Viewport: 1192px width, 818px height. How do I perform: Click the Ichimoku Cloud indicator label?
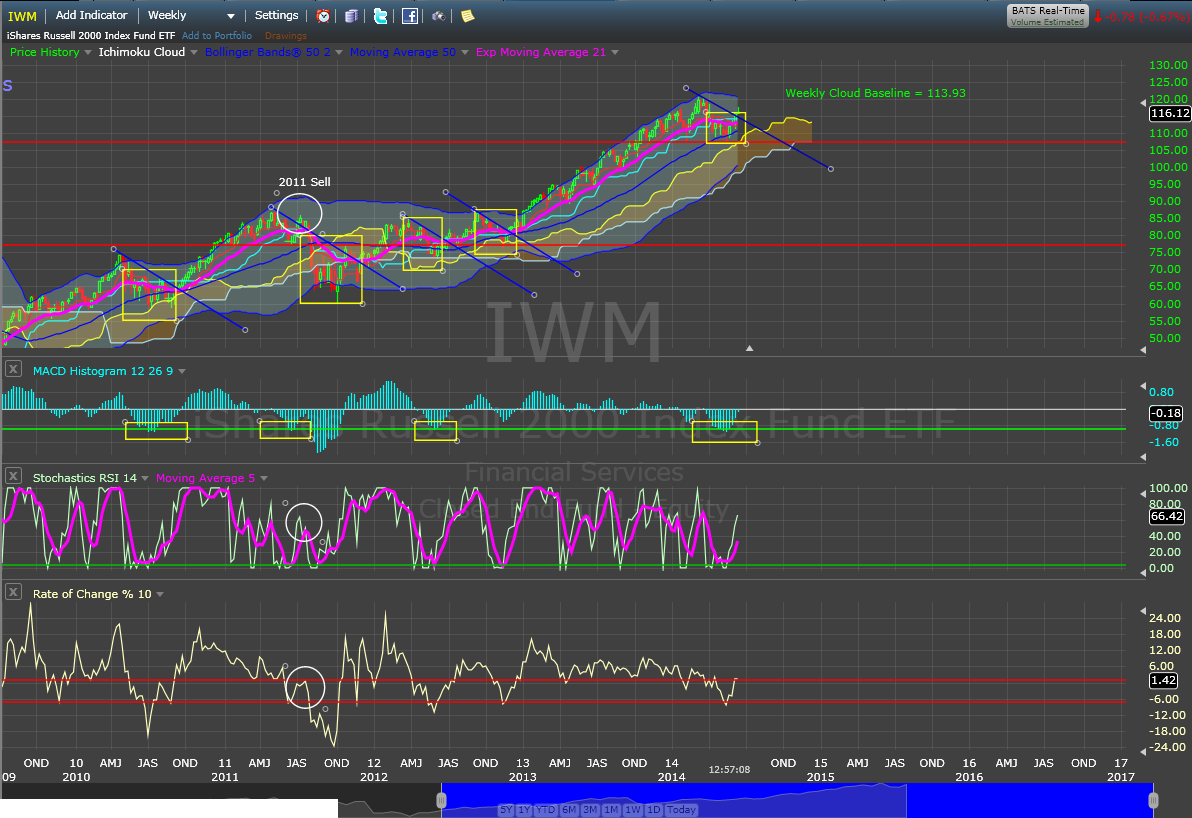(x=141, y=52)
